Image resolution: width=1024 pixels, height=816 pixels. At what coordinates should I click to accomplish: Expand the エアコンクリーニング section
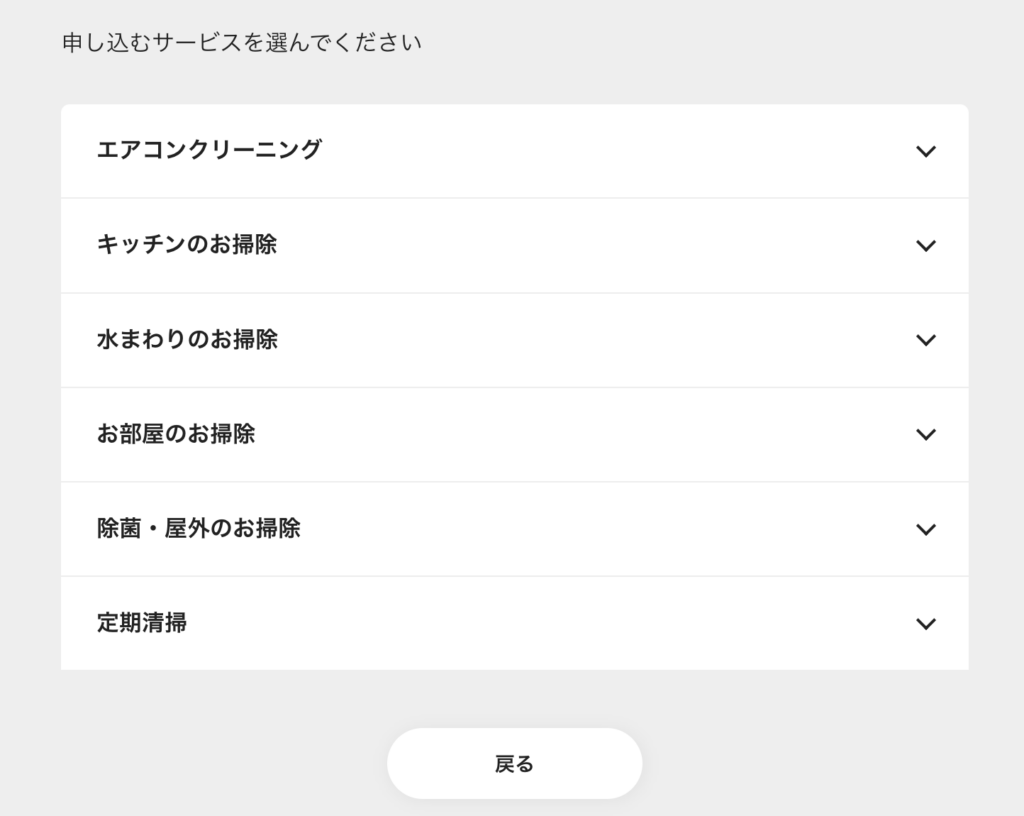(x=515, y=151)
